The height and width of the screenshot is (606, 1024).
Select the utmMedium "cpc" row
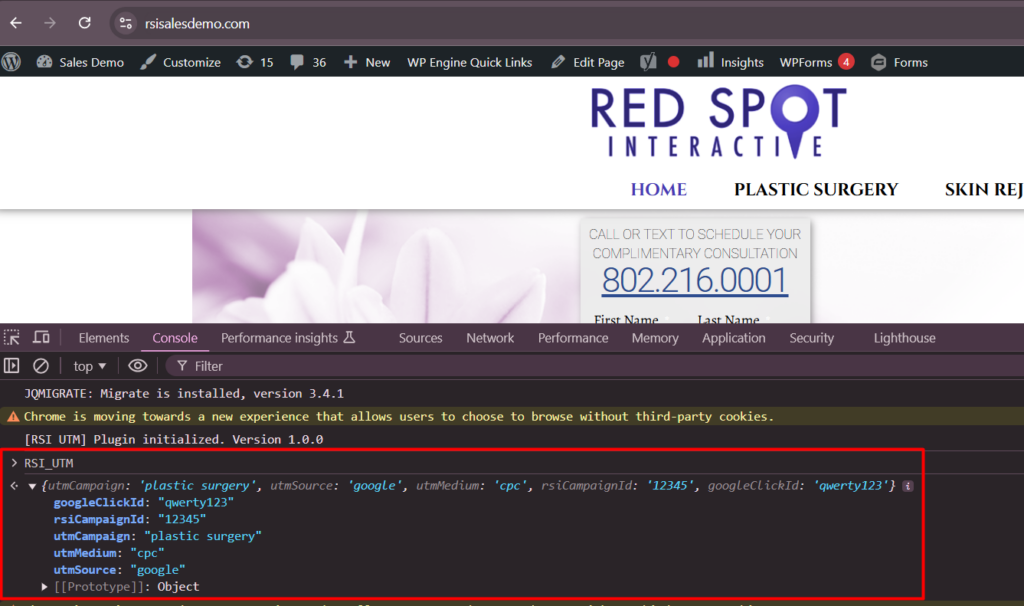(109, 553)
